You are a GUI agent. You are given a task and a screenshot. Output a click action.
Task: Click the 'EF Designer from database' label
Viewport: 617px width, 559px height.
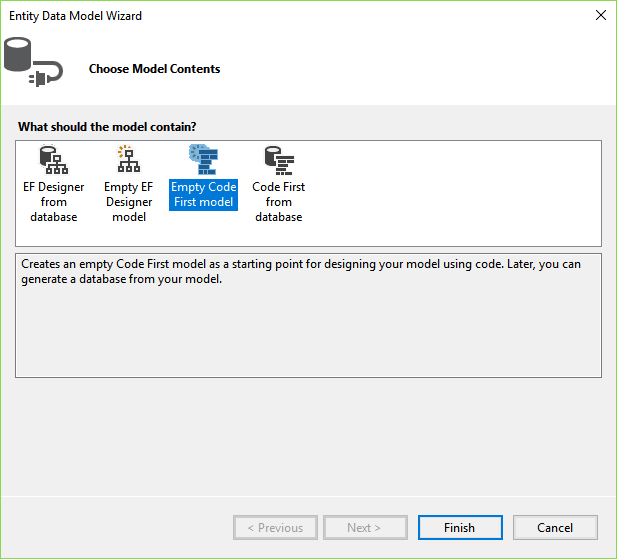tap(54, 202)
